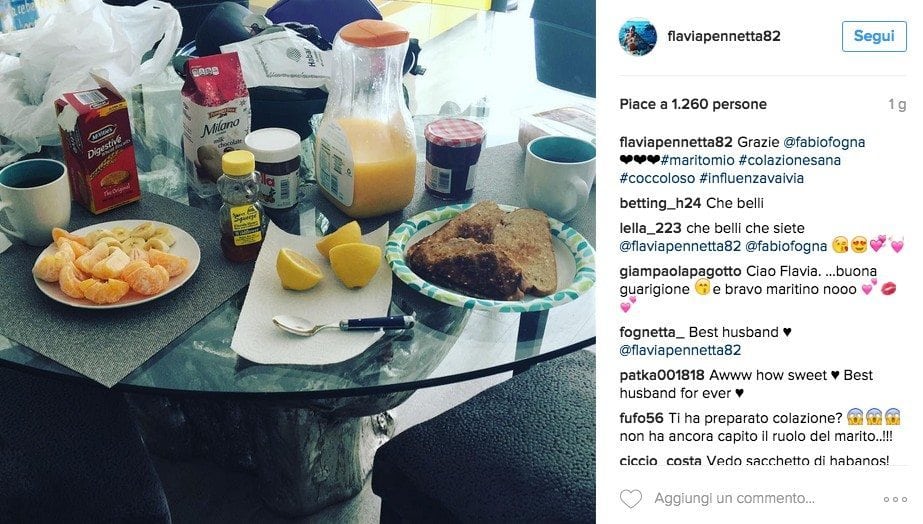Open commenter patka001818 profile
This screenshot has height=524, width=923.
coord(662,375)
